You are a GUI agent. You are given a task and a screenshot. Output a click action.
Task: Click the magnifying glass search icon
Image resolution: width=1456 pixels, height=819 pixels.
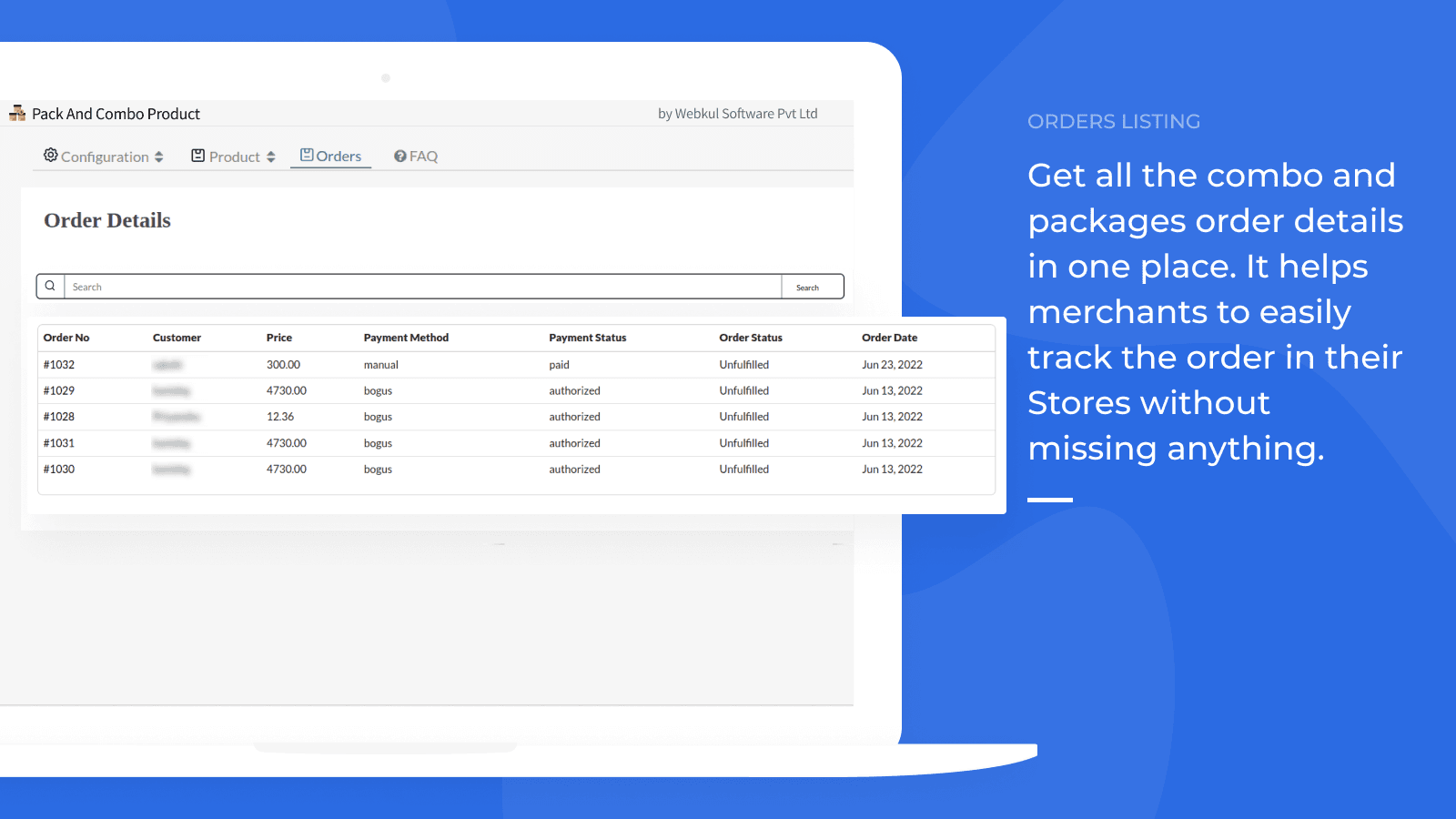(50, 286)
